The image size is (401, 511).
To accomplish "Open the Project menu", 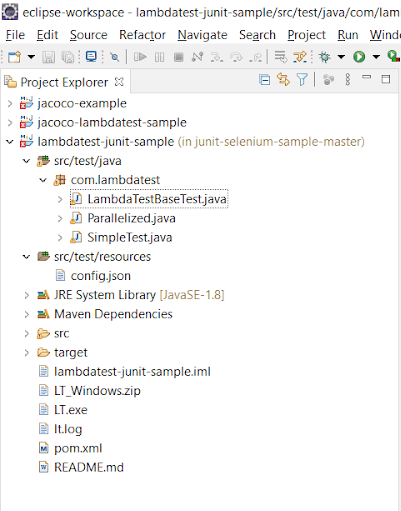I will click(306, 35).
